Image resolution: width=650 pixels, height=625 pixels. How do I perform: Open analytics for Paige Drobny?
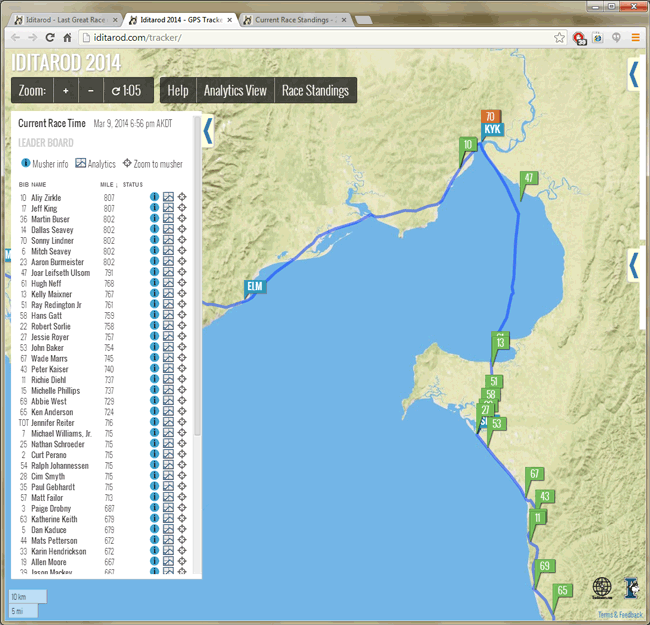168,508
